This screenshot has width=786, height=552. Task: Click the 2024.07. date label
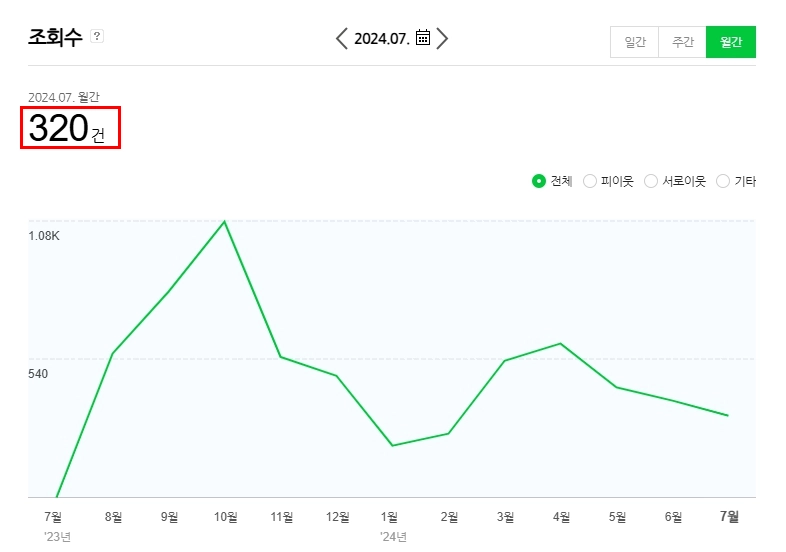382,39
